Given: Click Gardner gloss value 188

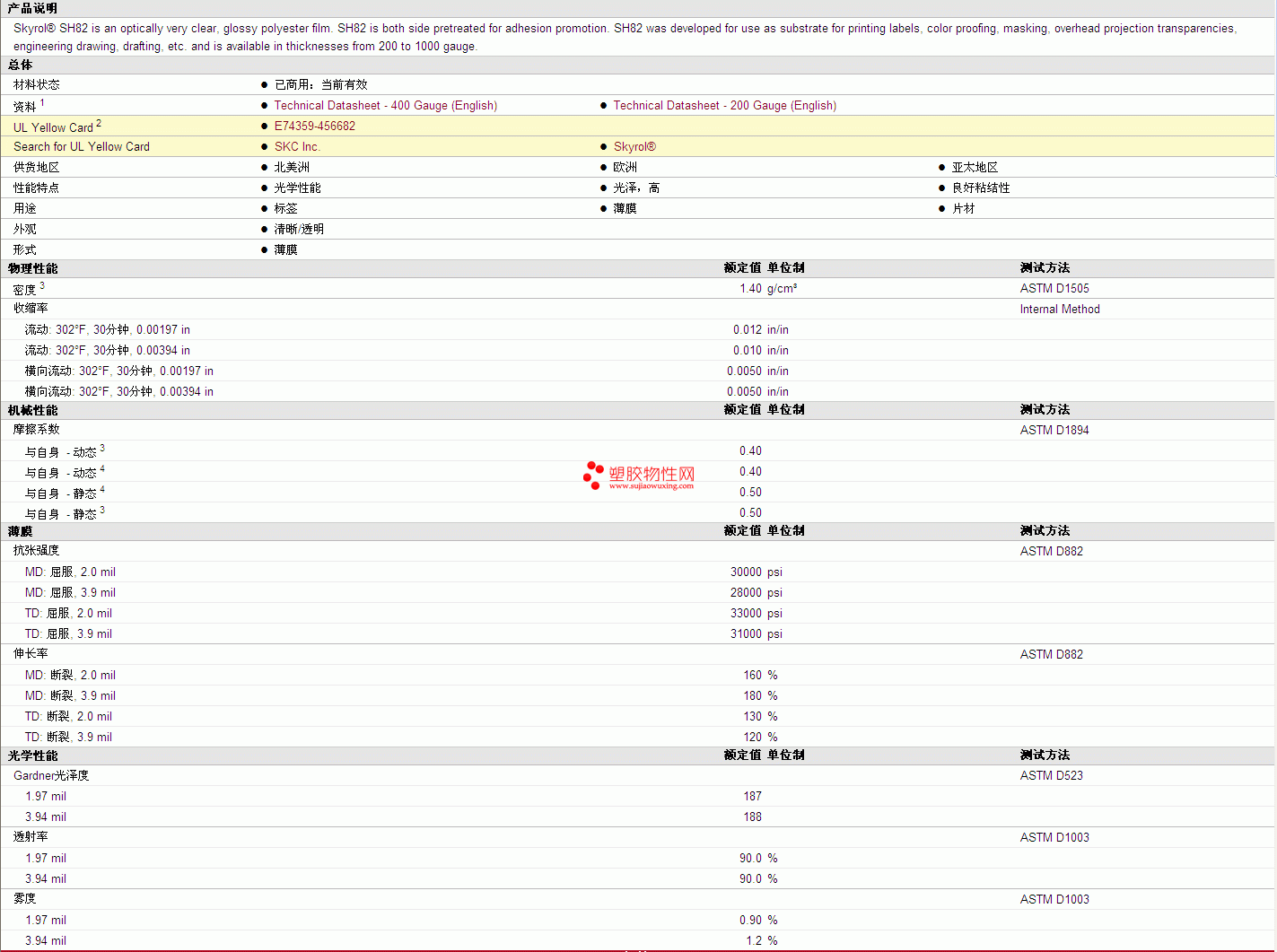Looking at the screenshot, I should 752,817.
